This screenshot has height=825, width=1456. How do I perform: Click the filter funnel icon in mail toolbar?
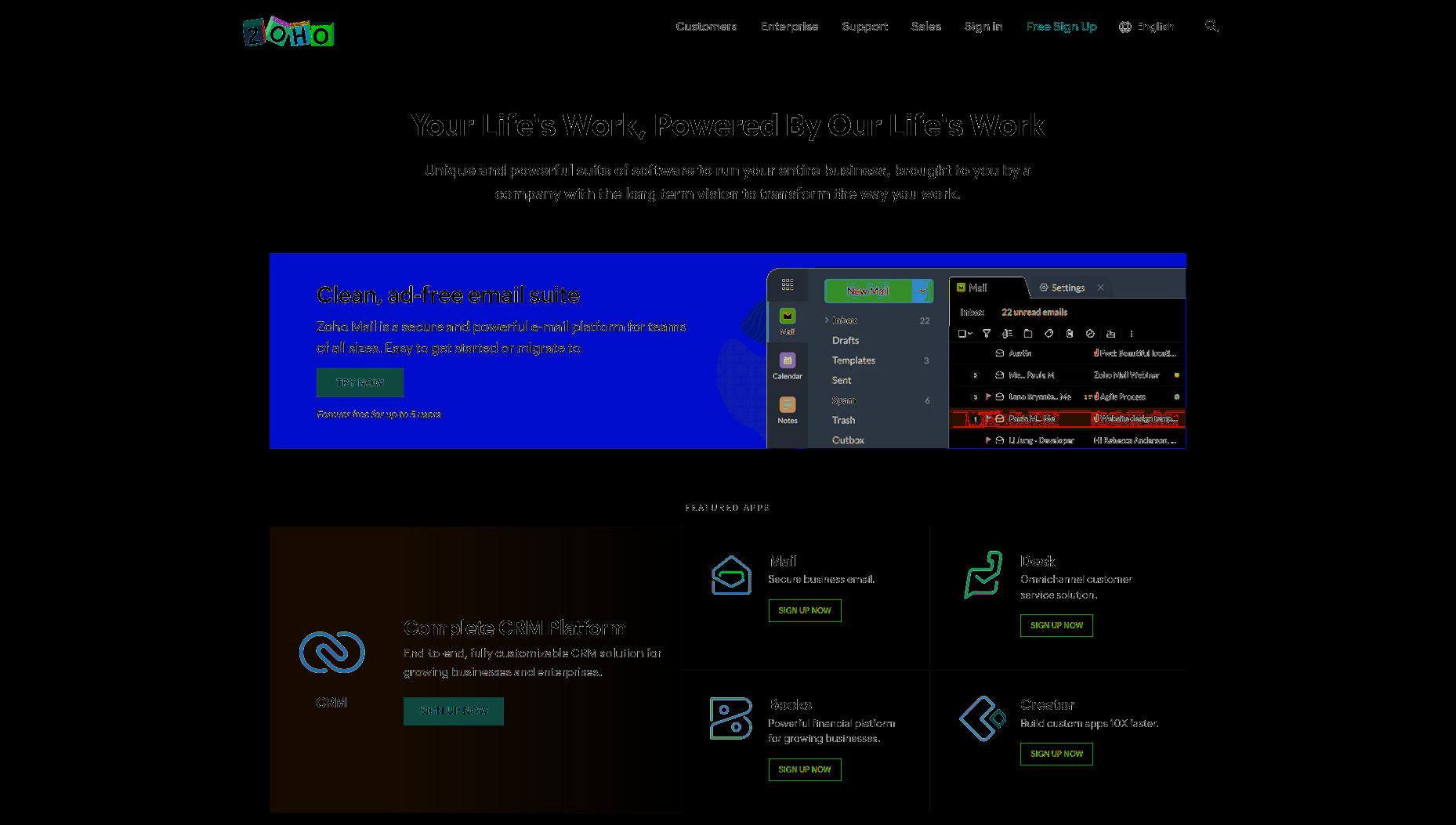click(987, 334)
